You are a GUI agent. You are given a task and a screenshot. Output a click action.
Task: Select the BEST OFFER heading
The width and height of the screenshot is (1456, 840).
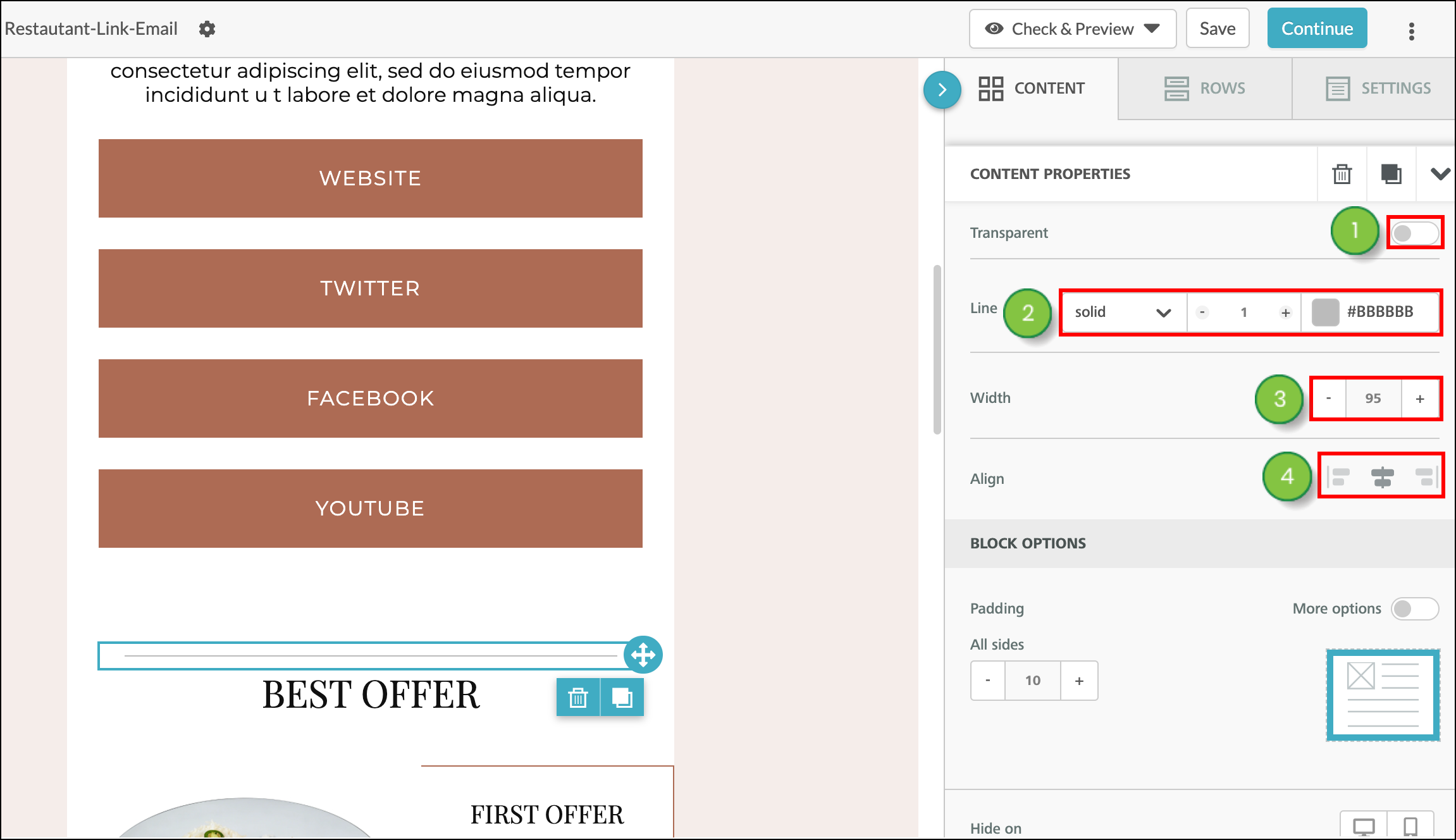pyautogui.click(x=371, y=695)
